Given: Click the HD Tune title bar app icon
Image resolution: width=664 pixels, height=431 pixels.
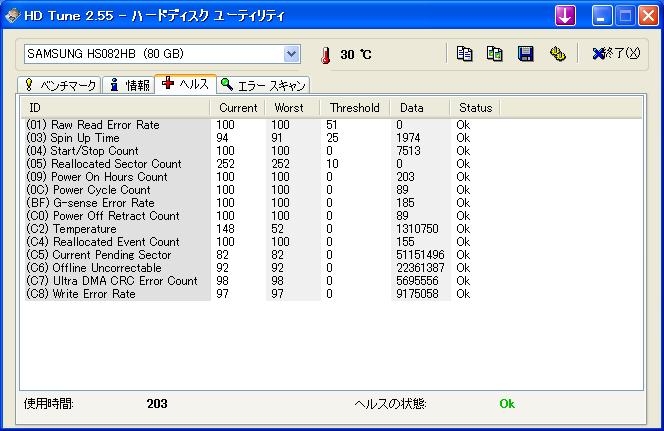Looking at the screenshot, I should tap(12, 15).
